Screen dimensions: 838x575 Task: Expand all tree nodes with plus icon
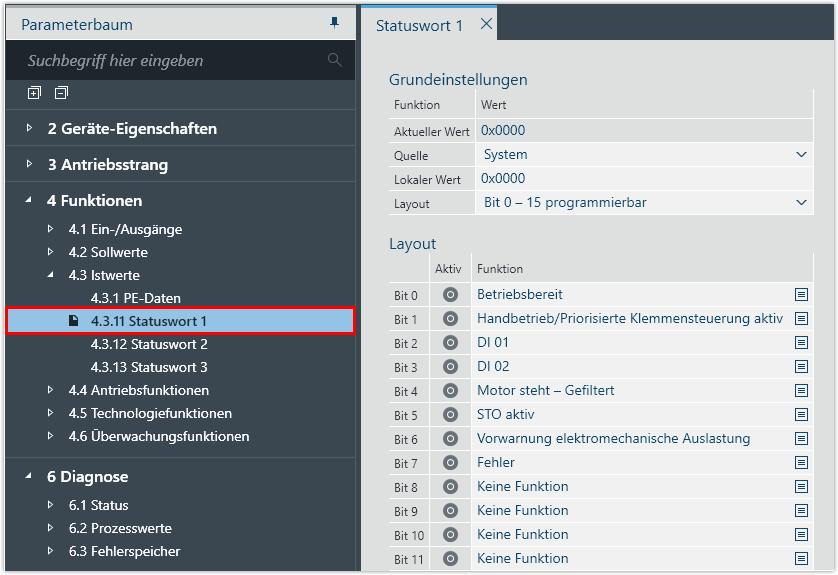click(34, 93)
